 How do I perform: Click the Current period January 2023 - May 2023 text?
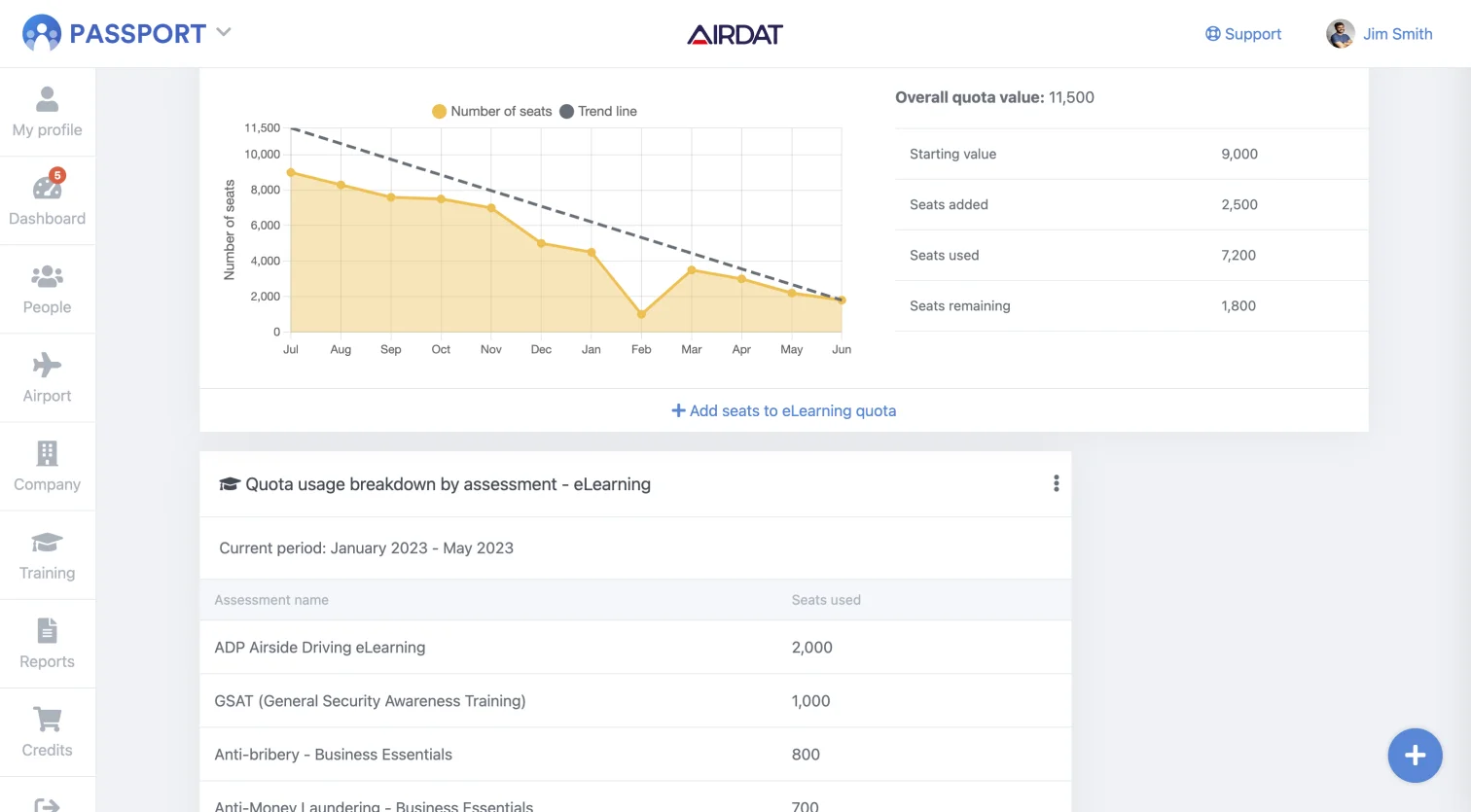[x=367, y=548]
